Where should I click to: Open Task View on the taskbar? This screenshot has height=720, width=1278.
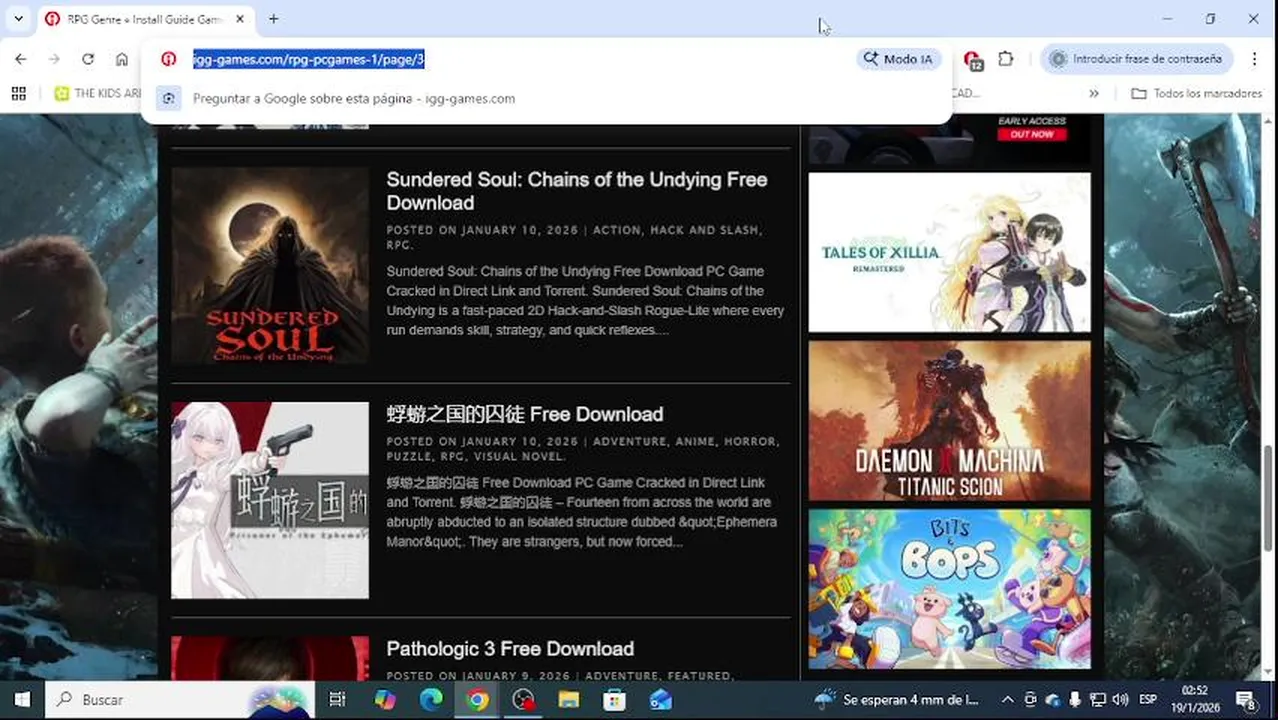coord(337,700)
